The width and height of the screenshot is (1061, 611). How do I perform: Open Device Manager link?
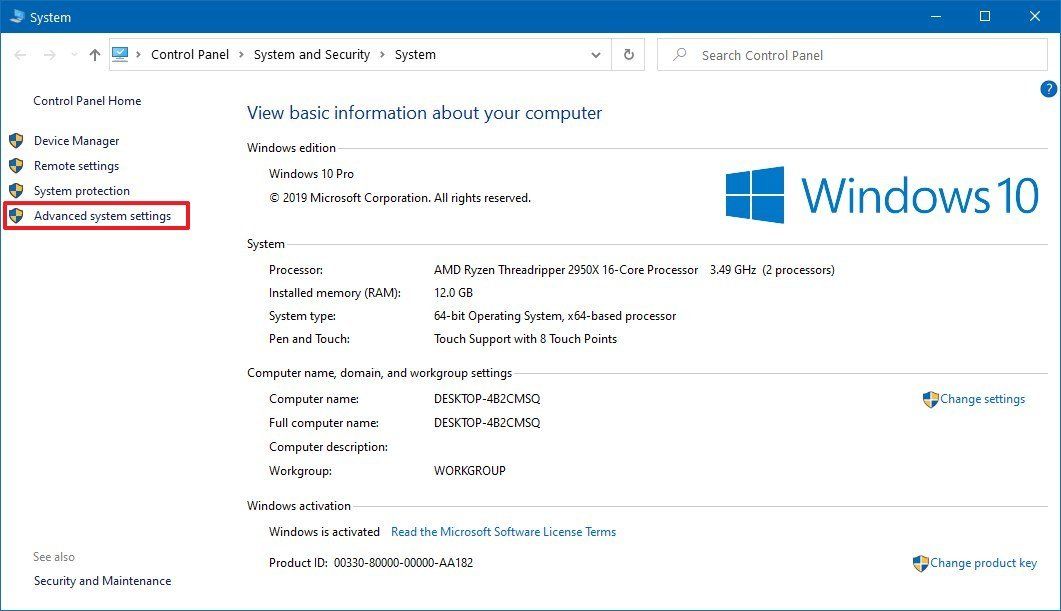76,141
